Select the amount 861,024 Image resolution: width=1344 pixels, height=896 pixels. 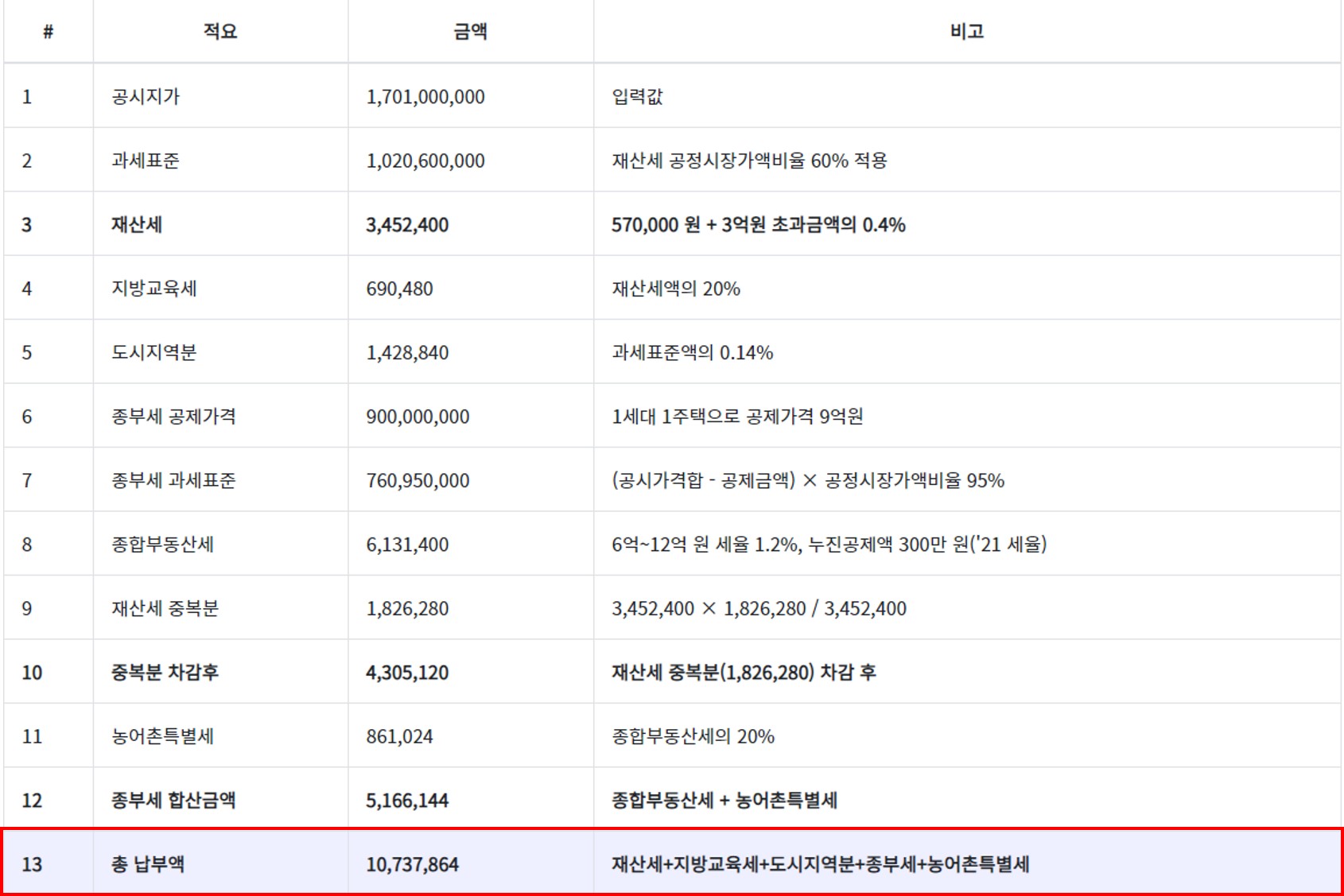pyautogui.click(x=399, y=736)
